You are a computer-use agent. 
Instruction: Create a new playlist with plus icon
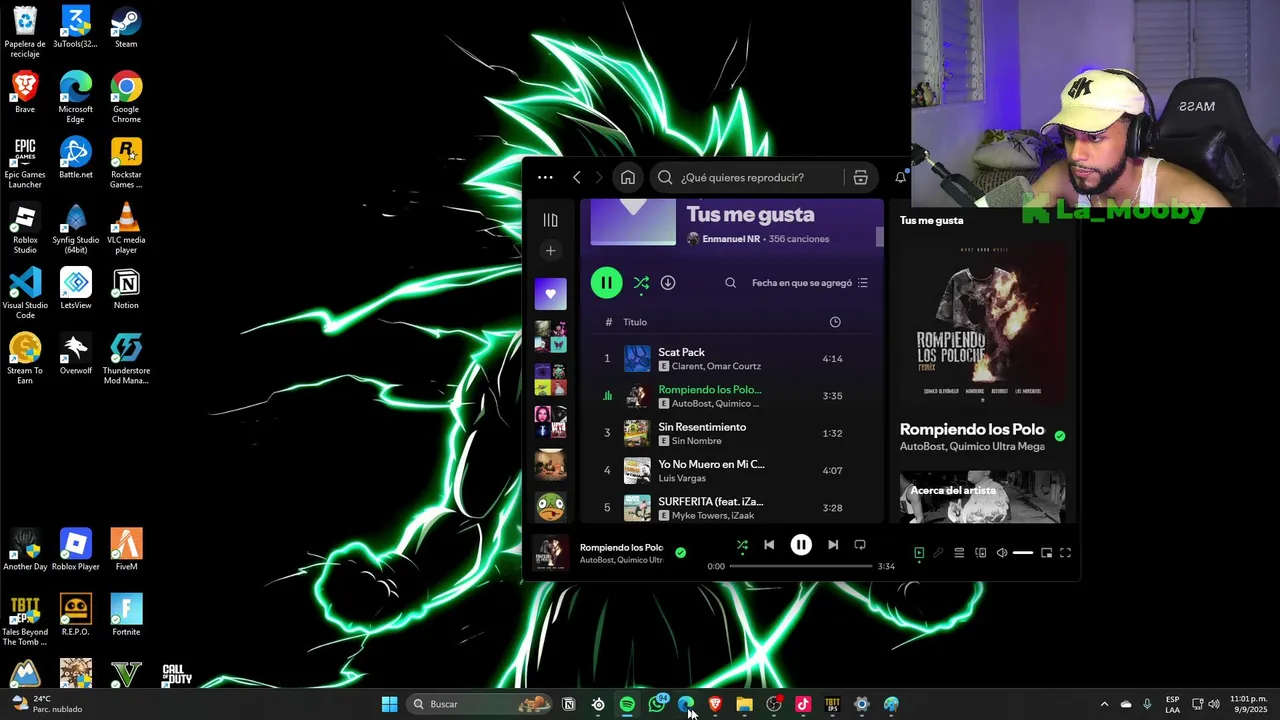[x=550, y=251]
